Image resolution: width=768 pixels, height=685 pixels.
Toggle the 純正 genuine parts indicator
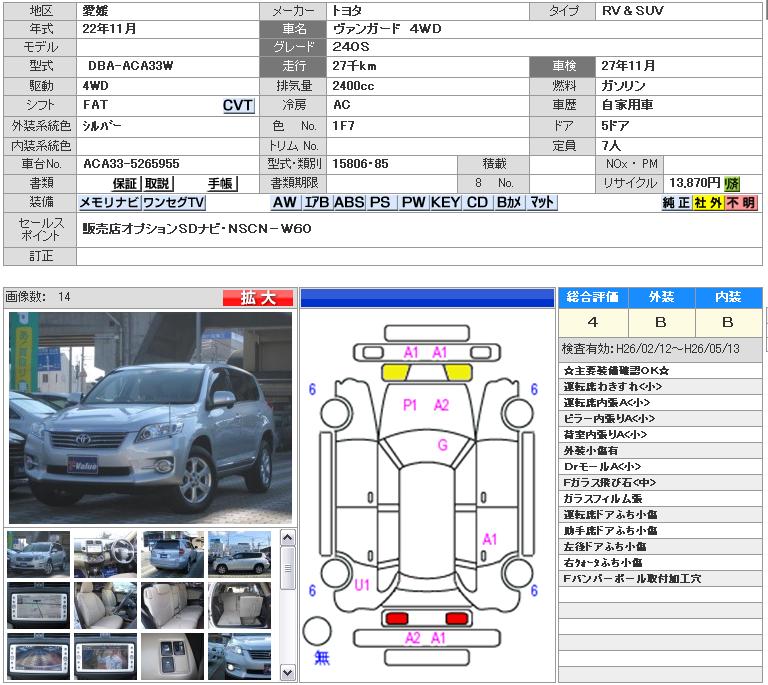point(676,203)
